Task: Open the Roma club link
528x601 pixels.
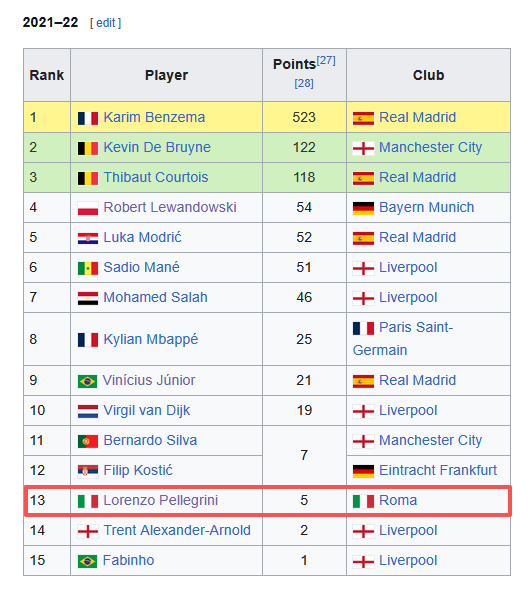Action: (398, 500)
